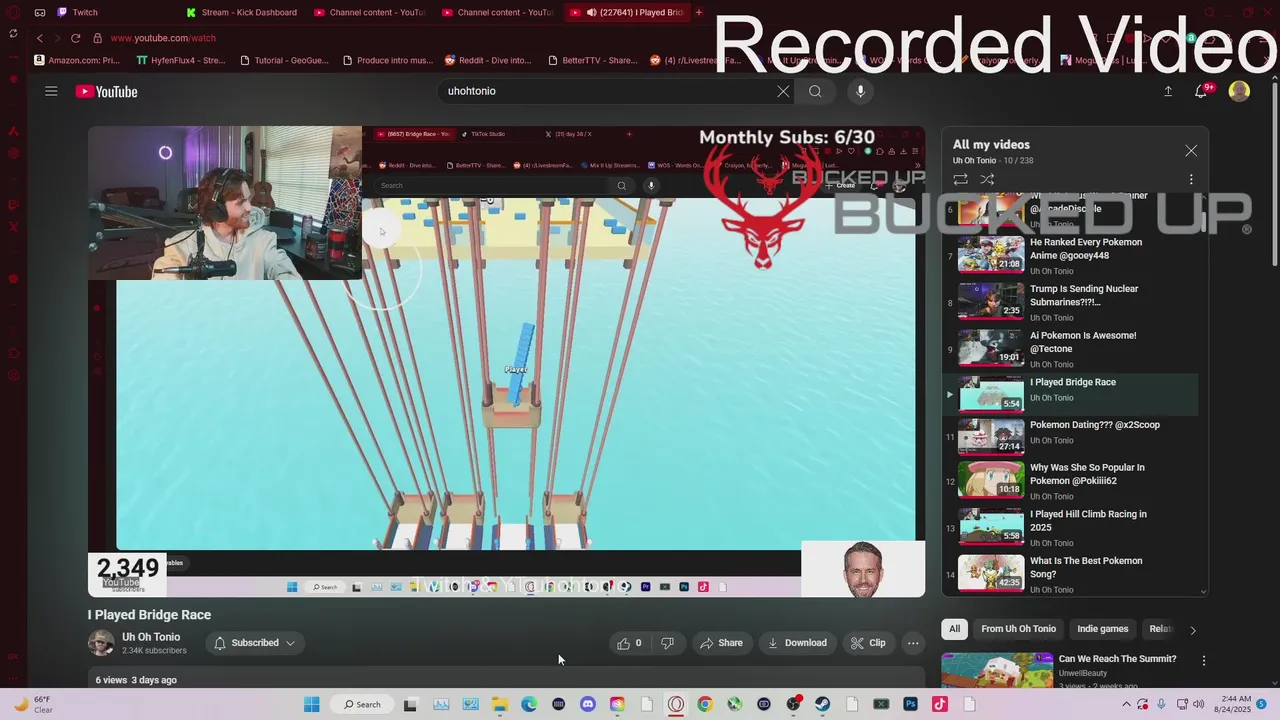Open Microsoft Edge from the taskbar
Screen dimensions: 1280x720
click(529, 704)
